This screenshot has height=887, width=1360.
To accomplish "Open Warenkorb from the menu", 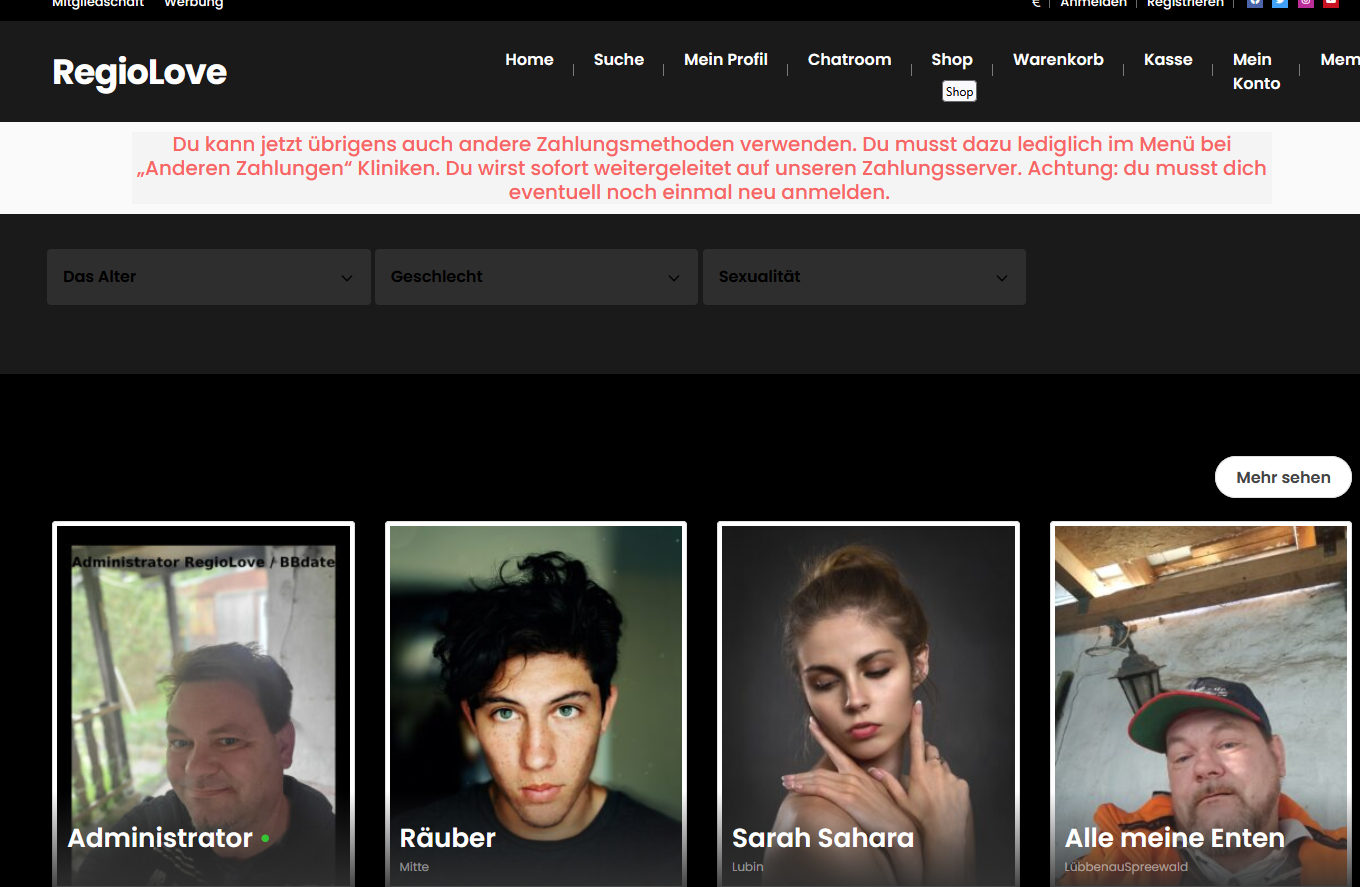I will (1058, 60).
